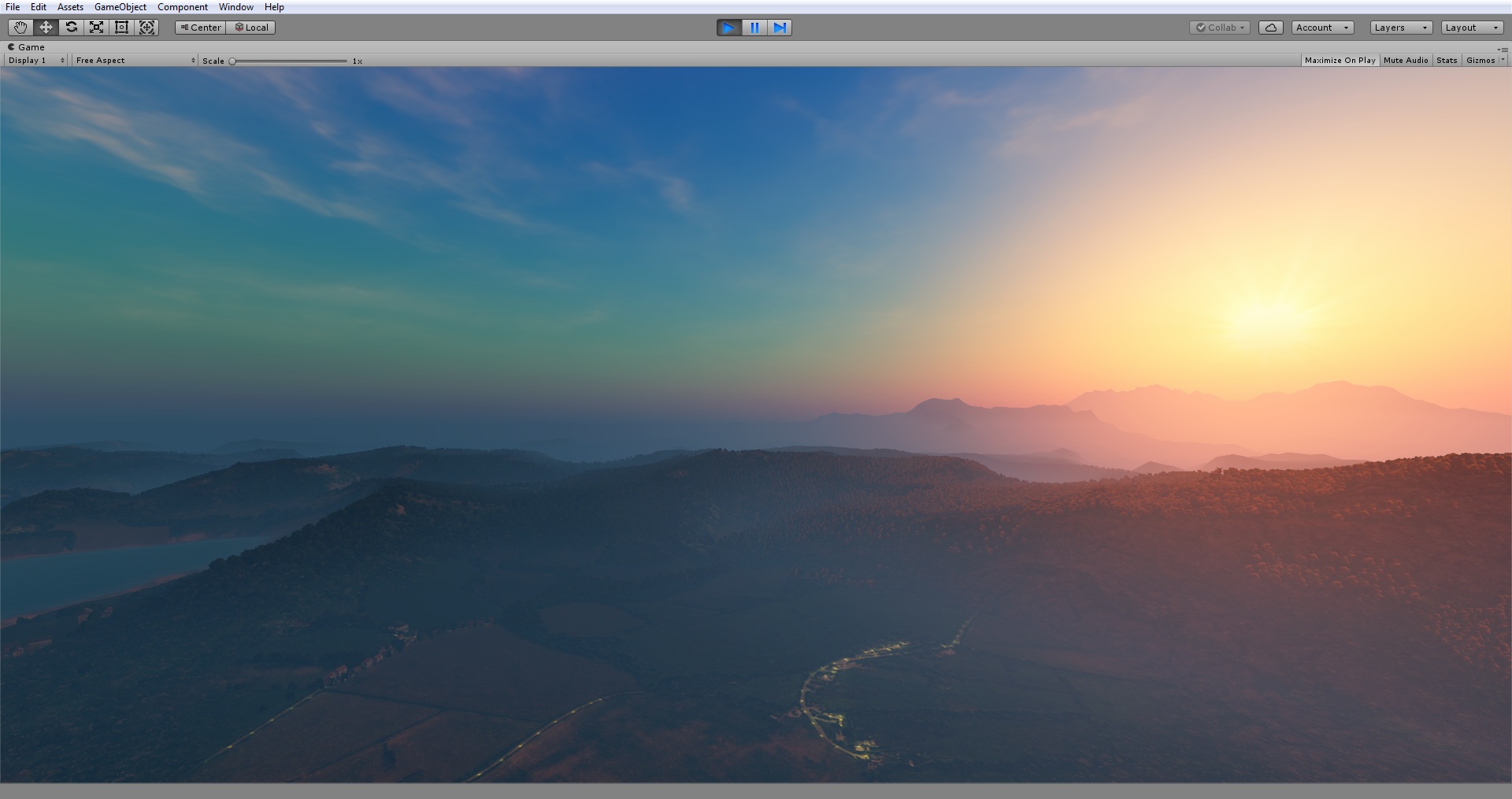
Task: Click the Stats overlay button
Action: click(1447, 60)
